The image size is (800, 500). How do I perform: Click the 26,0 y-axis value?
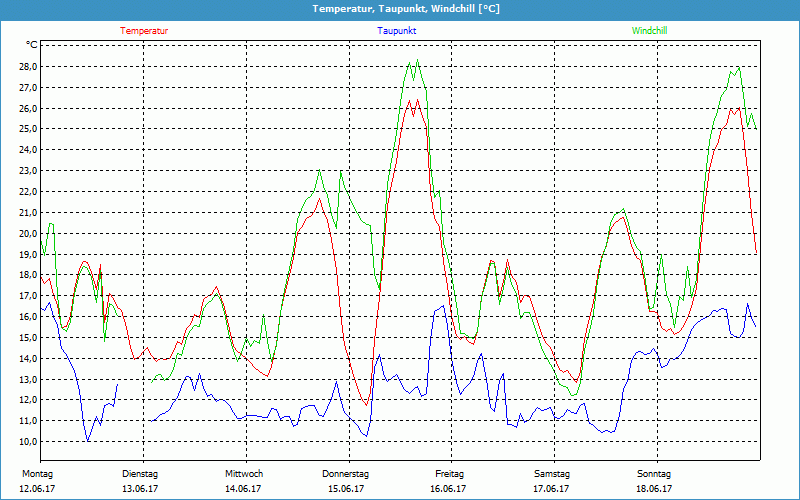point(28,109)
